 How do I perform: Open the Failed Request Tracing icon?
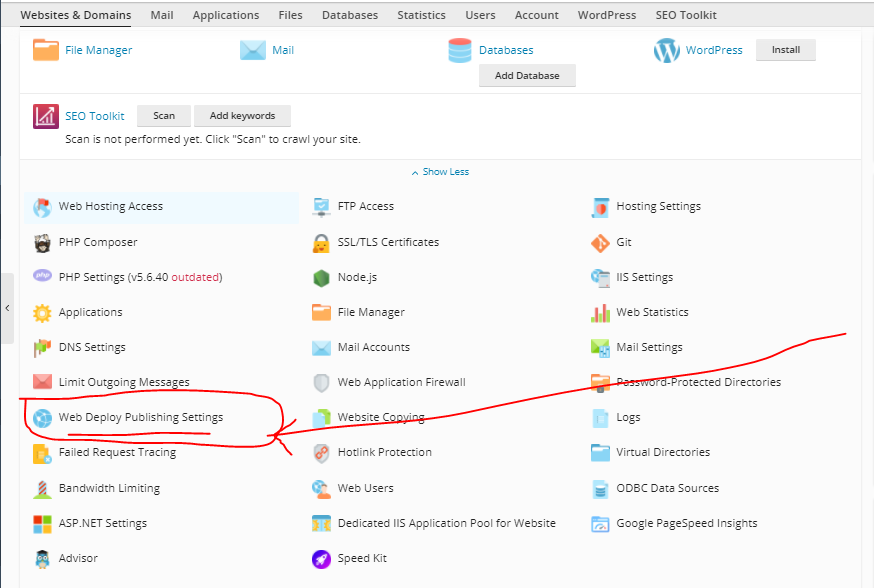coord(42,453)
